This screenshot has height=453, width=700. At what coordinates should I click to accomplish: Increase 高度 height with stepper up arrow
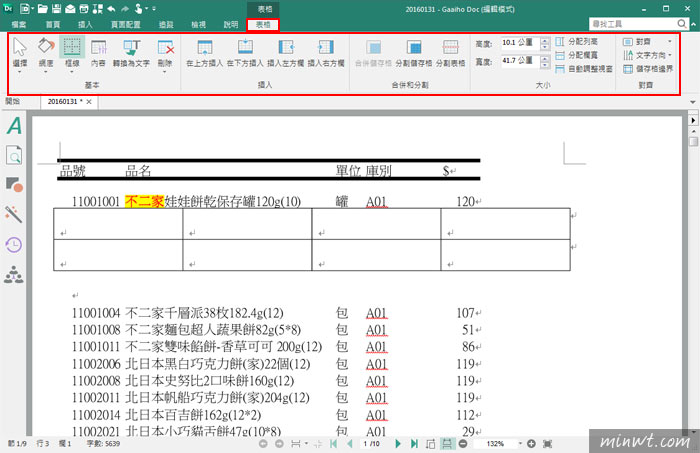tap(545, 40)
